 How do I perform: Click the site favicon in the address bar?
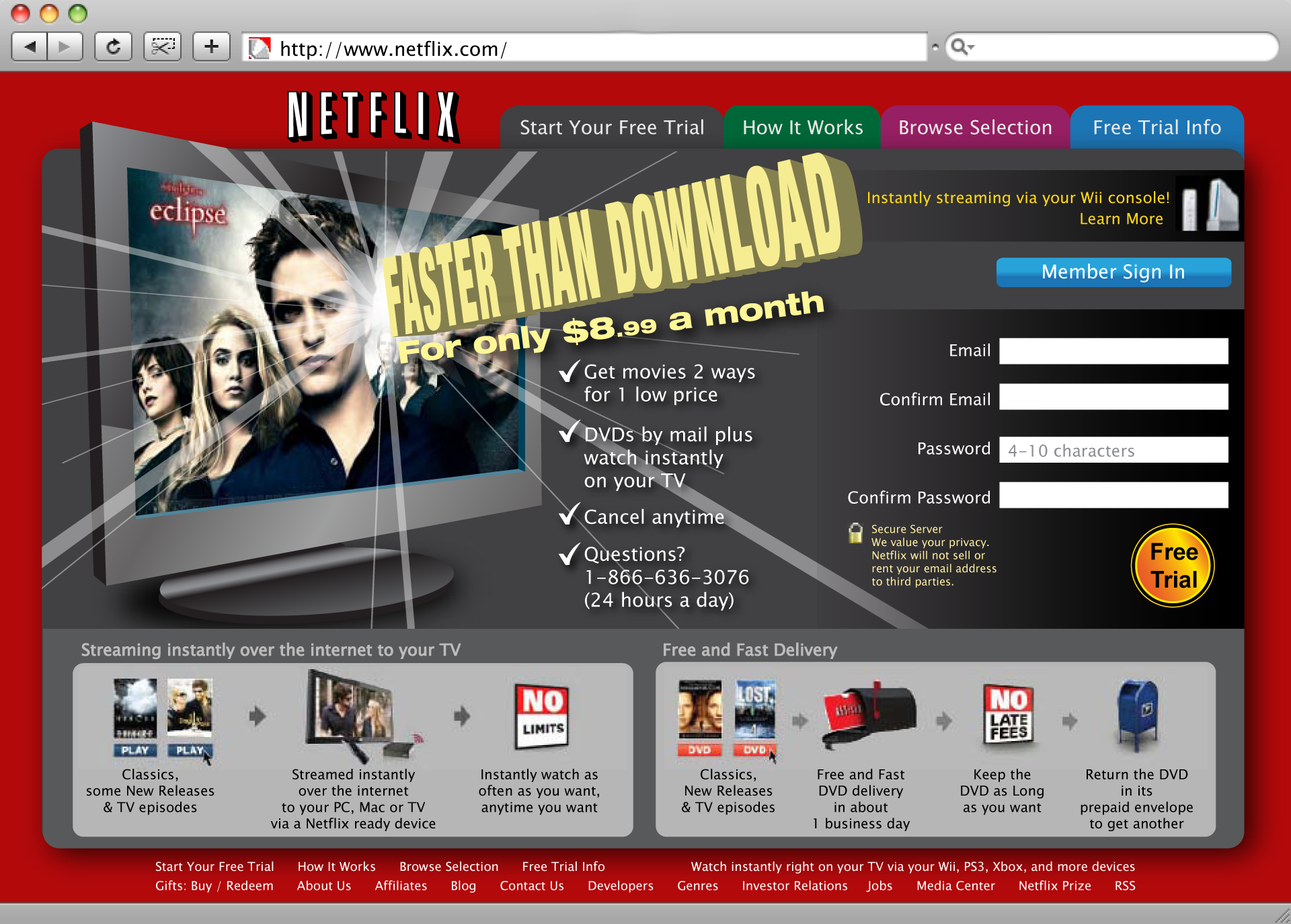point(260,48)
